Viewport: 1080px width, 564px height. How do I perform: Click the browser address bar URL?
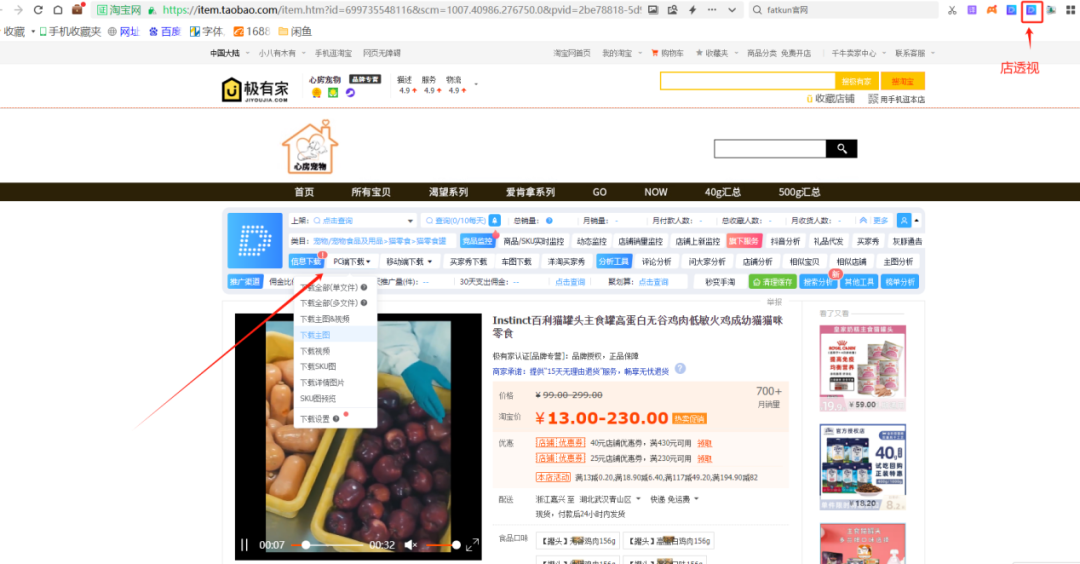tap(402, 10)
